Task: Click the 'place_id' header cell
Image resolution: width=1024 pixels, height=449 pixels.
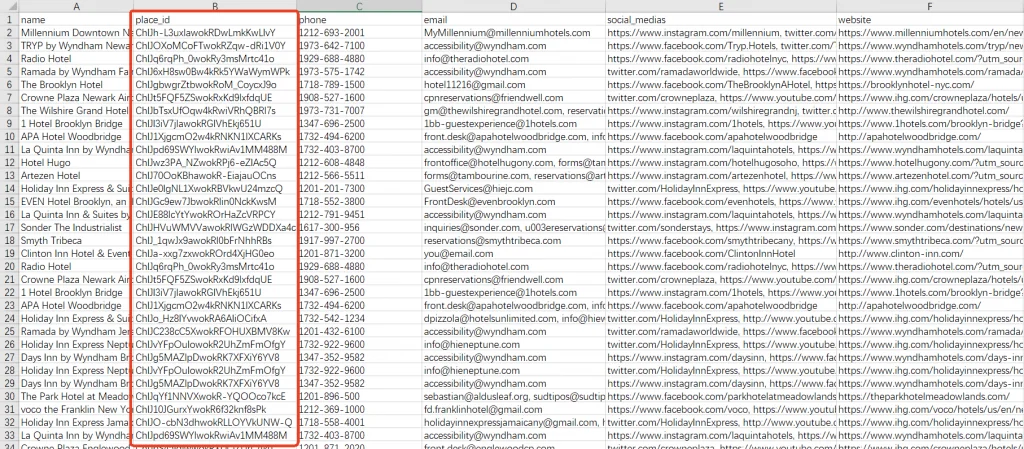Action: pos(215,20)
